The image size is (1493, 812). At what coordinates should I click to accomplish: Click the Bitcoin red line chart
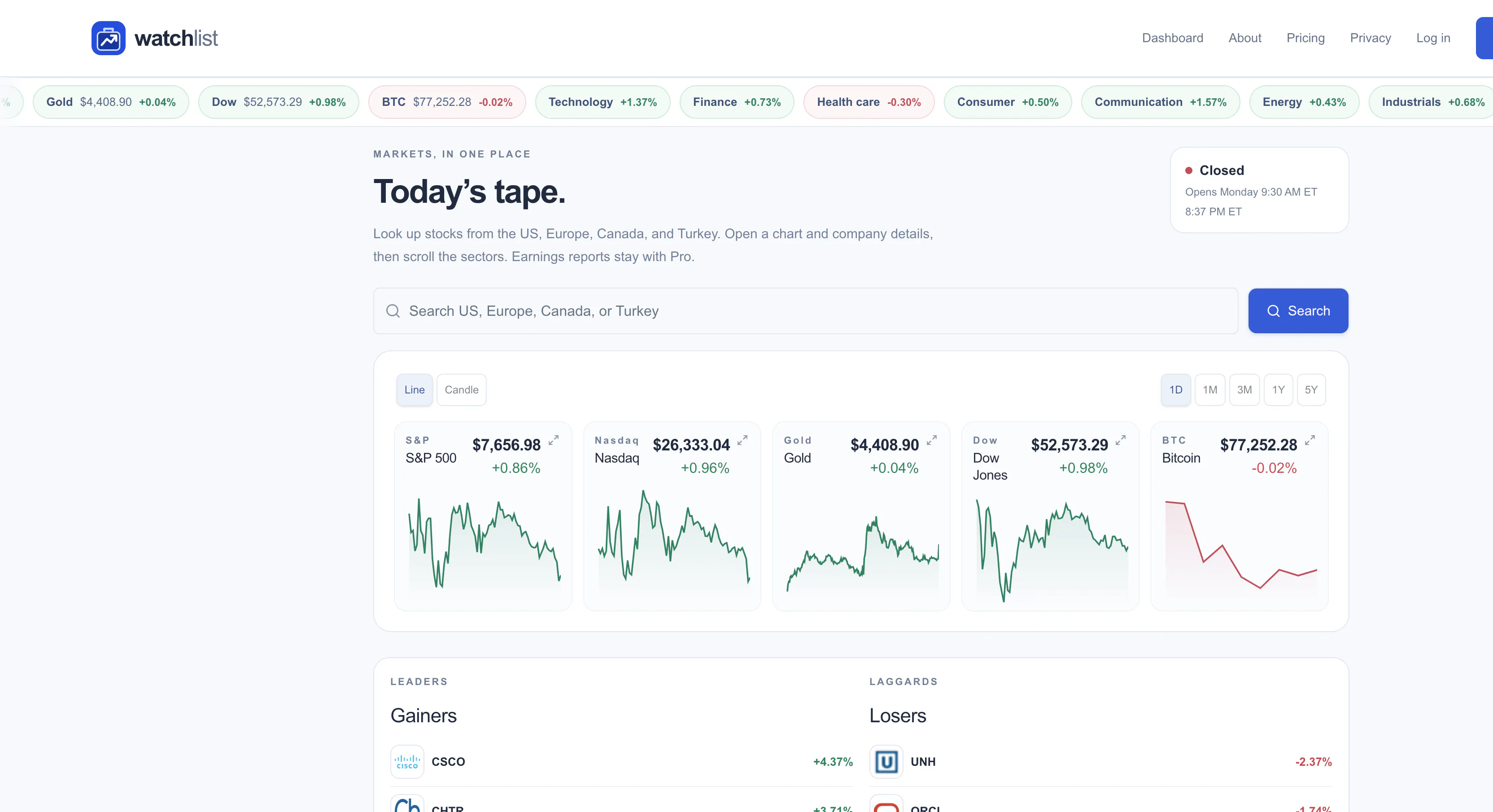(1241, 545)
